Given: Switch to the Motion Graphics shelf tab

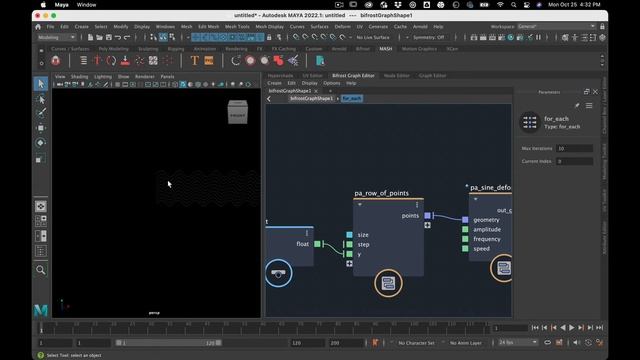Looking at the screenshot, I should [419, 49].
